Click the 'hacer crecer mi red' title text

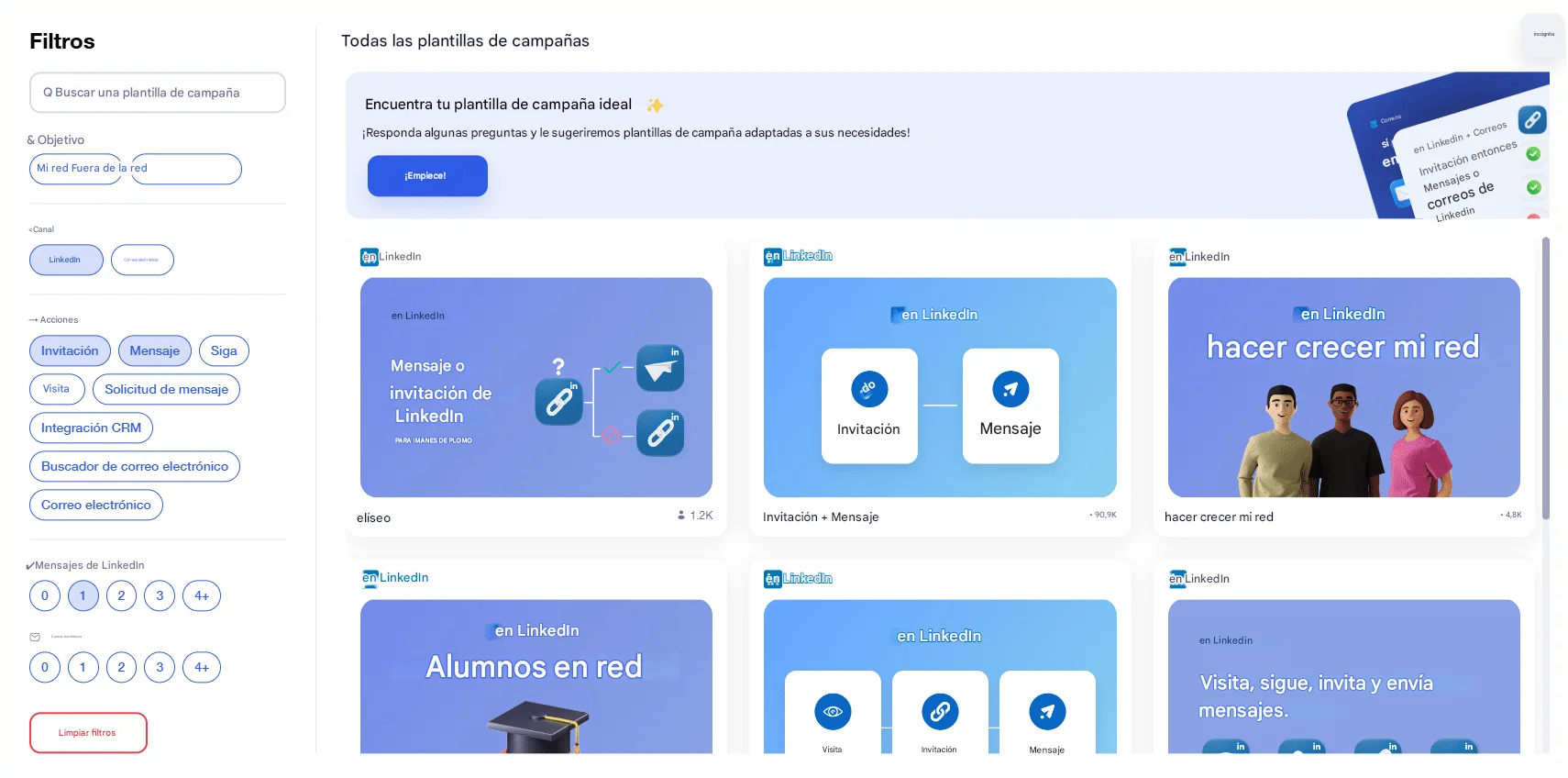click(1219, 517)
